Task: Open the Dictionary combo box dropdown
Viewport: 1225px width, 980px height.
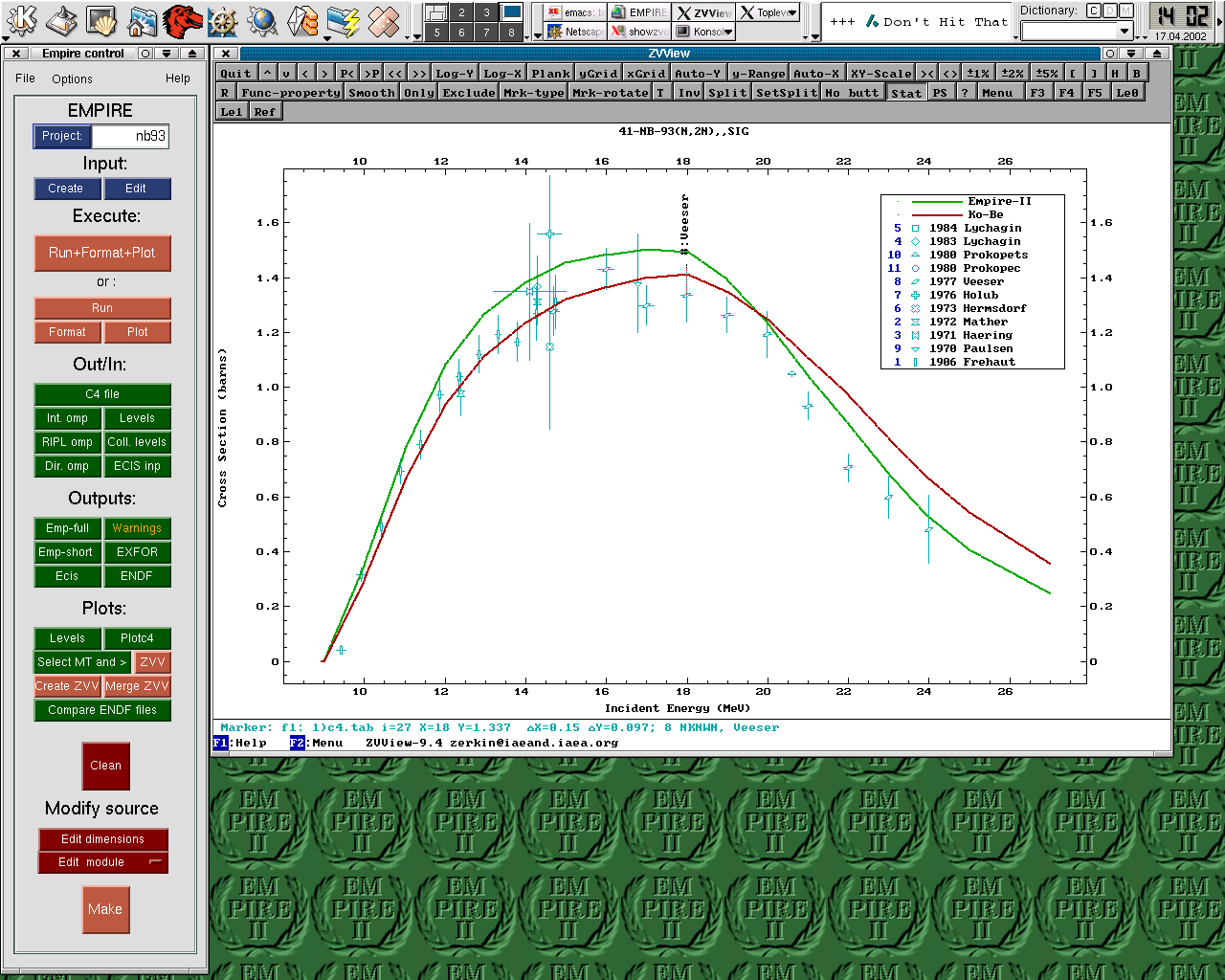Action: [x=1125, y=32]
